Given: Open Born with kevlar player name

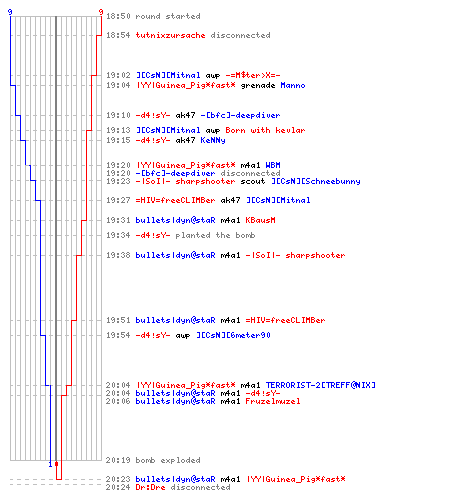Looking at the screenshot, I should (265, 130).
